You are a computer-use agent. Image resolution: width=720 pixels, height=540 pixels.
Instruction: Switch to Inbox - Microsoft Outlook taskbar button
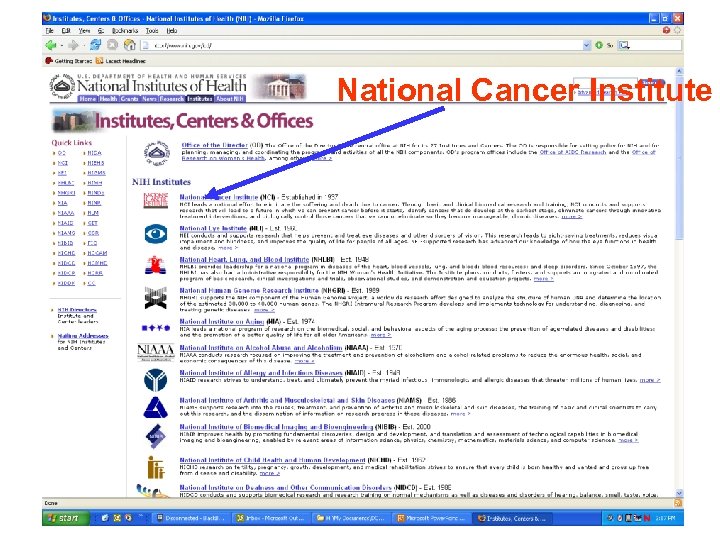click(x=270, y=518)
